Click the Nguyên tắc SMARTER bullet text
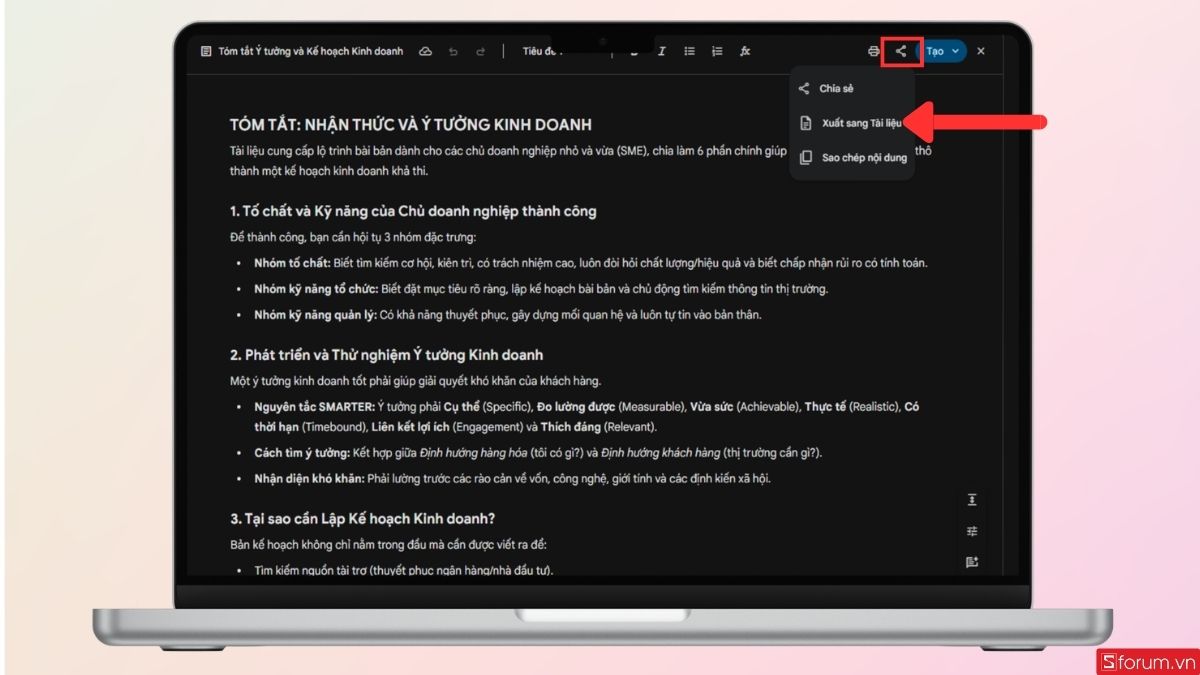This screenshot has height=675, width=1200. pyautogui.click(x=586, y=417)
